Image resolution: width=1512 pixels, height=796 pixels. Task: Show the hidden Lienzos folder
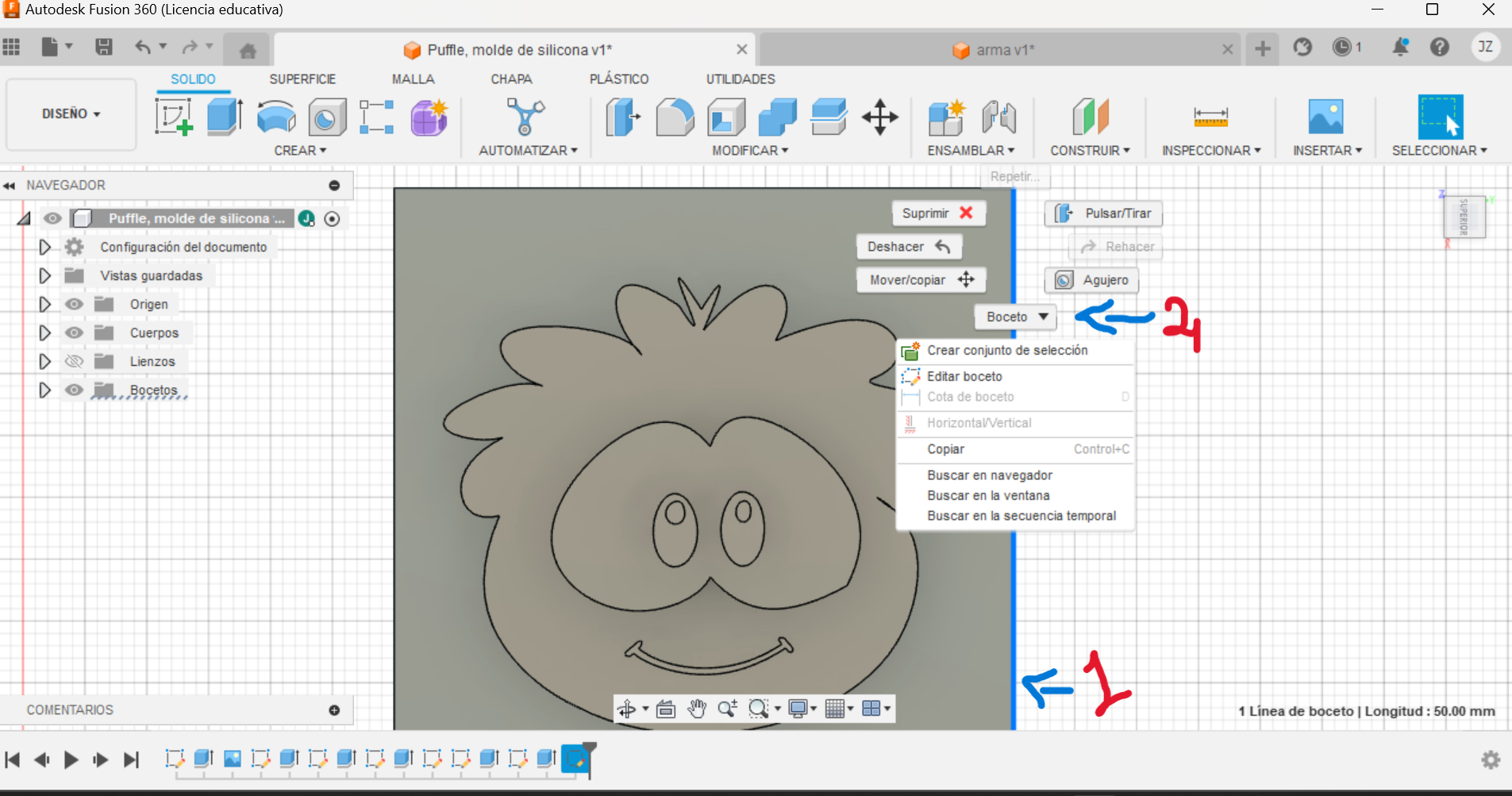[x=74, y=361]
